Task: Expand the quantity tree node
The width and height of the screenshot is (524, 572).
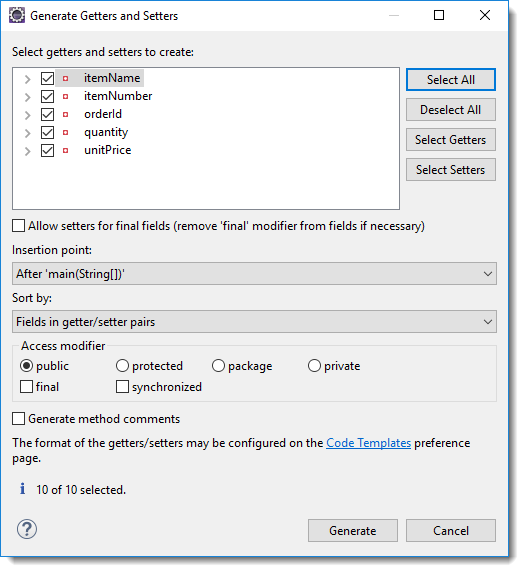Action: coord(28,133)
